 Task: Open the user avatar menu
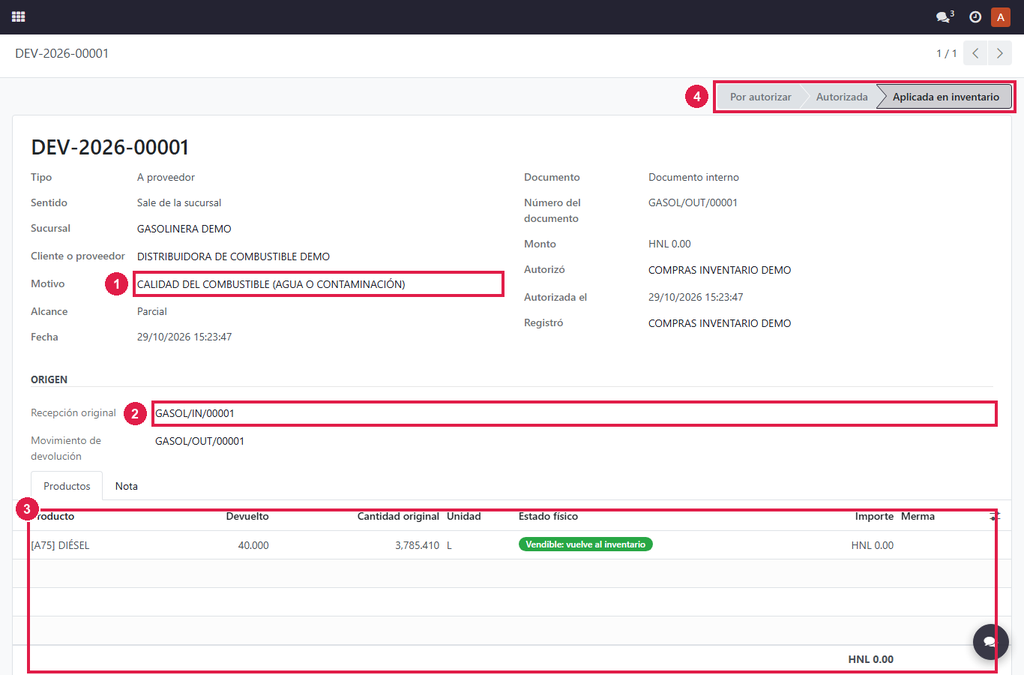[x=1000, y=17]
